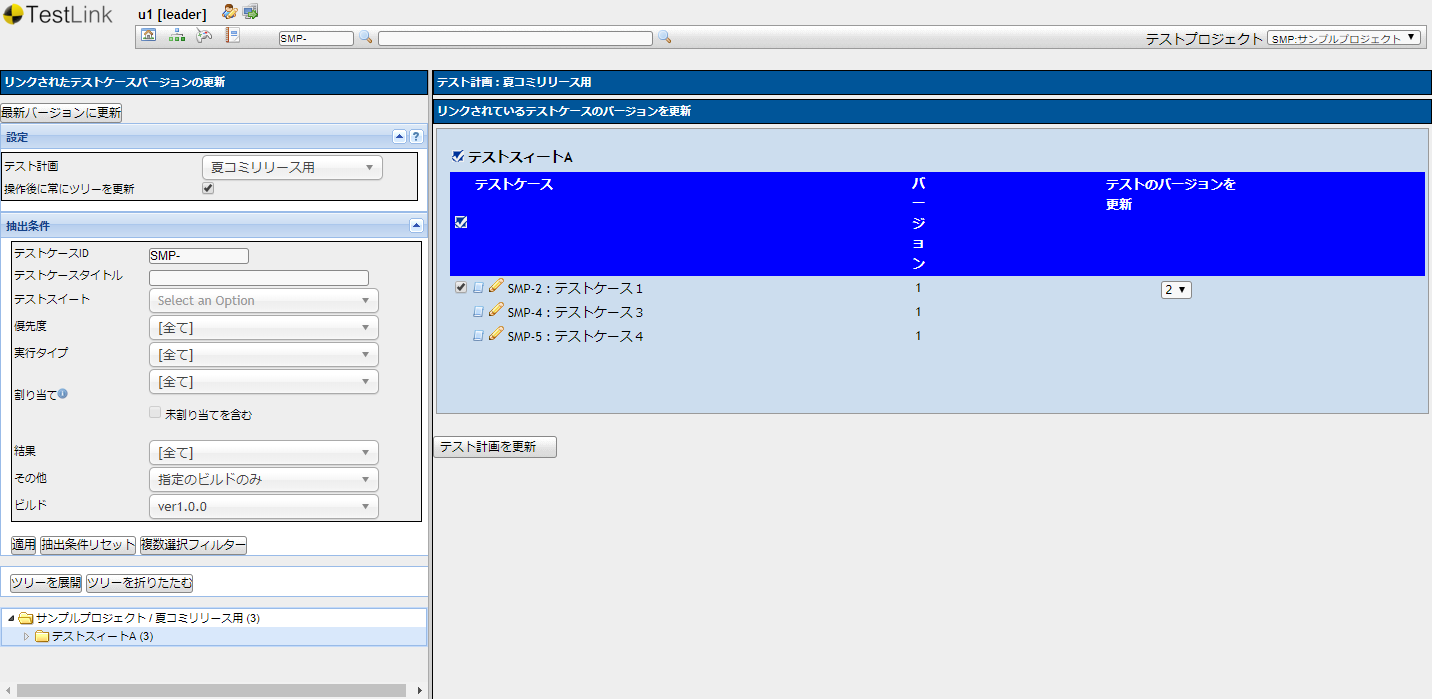Click テスト計画を更新 button
This screenshot has width=1432, height=699.
coord(495,447)
